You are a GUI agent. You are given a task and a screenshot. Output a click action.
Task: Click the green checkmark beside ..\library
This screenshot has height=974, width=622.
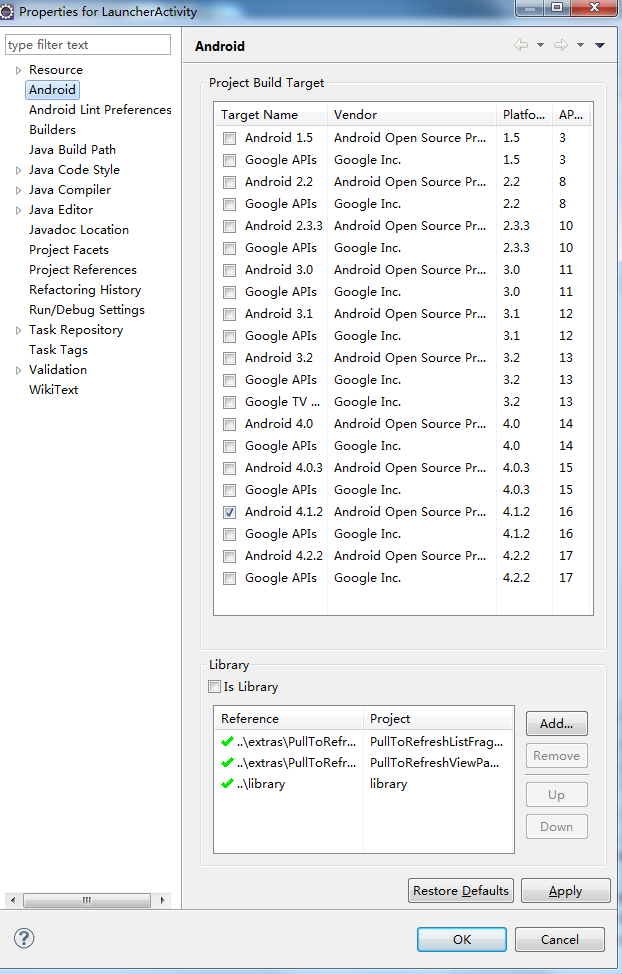(x=227, y=783)
